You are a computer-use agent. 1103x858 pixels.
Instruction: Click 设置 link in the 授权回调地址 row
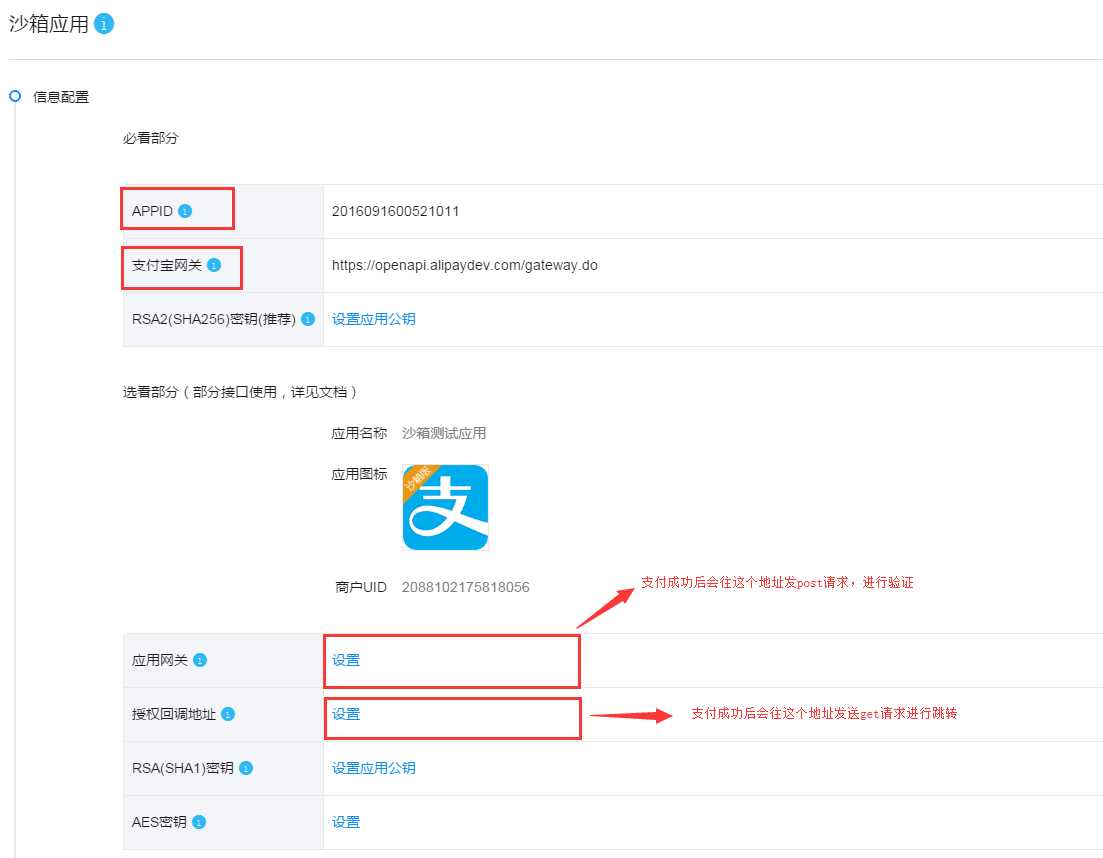(346, 714)
